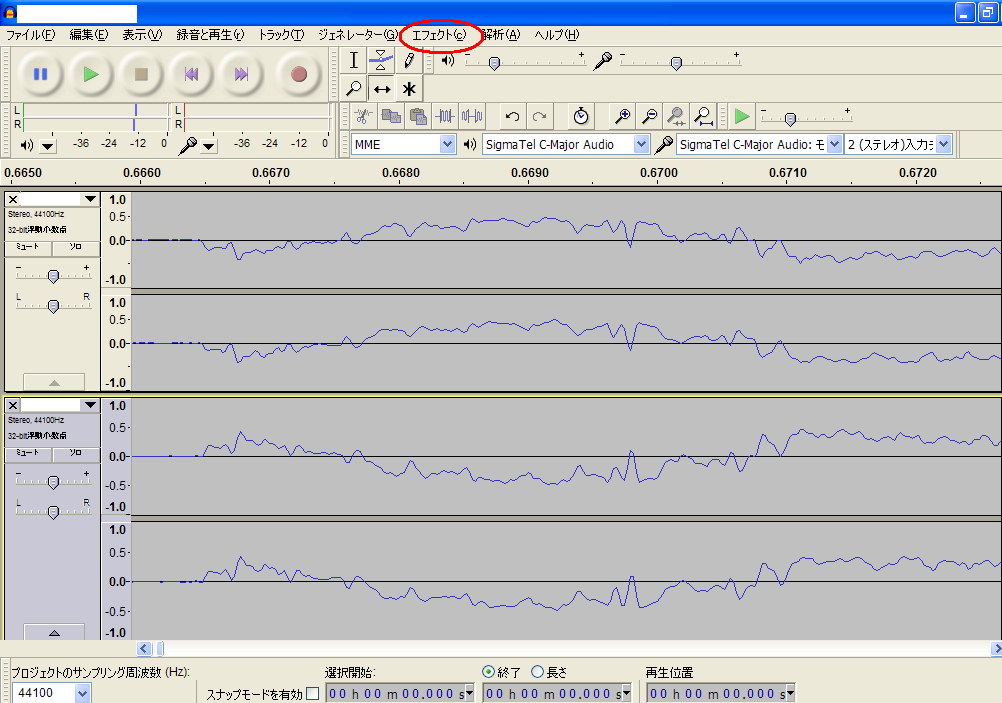
Task: Zoom in with the plus magnifier
Action: tap(622, 116)
